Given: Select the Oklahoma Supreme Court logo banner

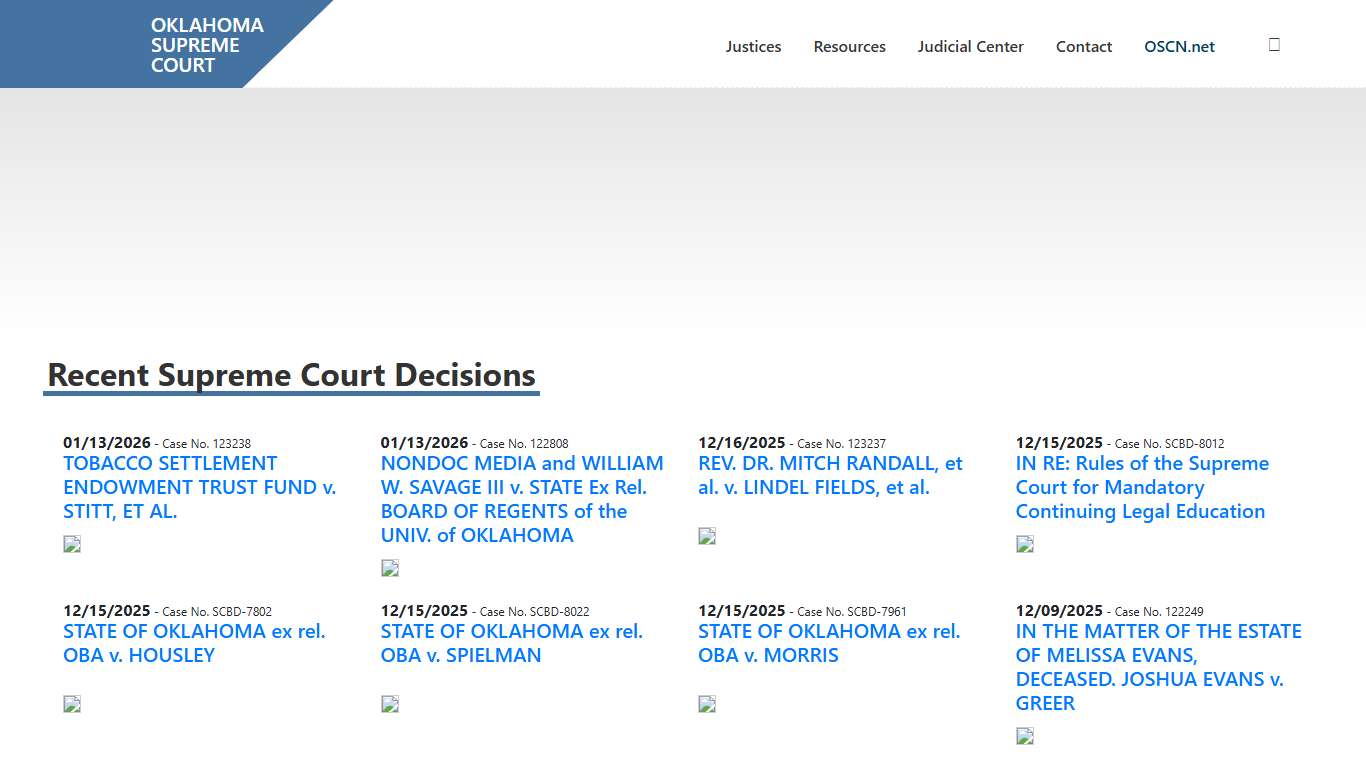Looking at the screenshot, I should tap(207, 44).
